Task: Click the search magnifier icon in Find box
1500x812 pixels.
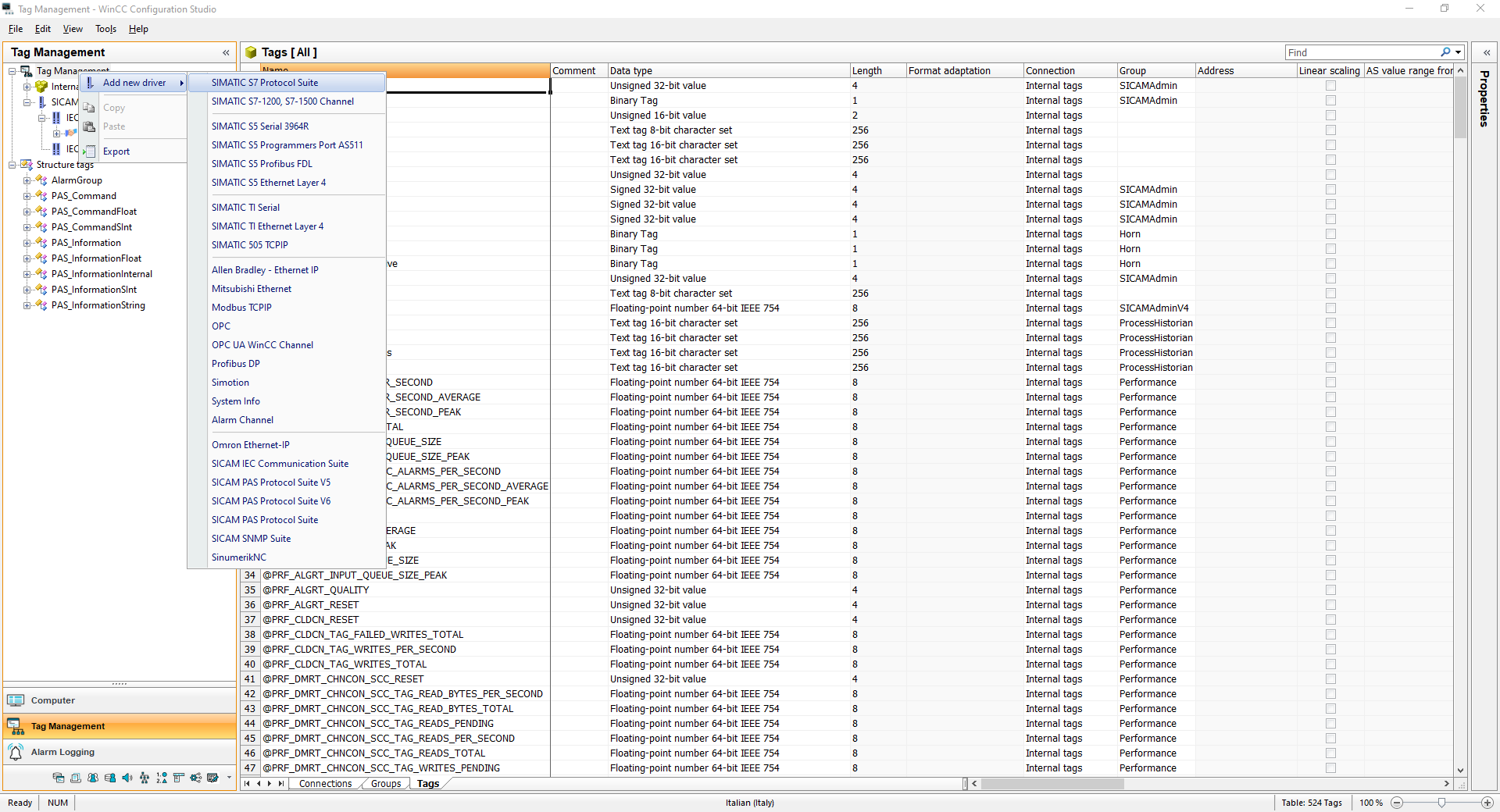Action: coord(1445,52)
